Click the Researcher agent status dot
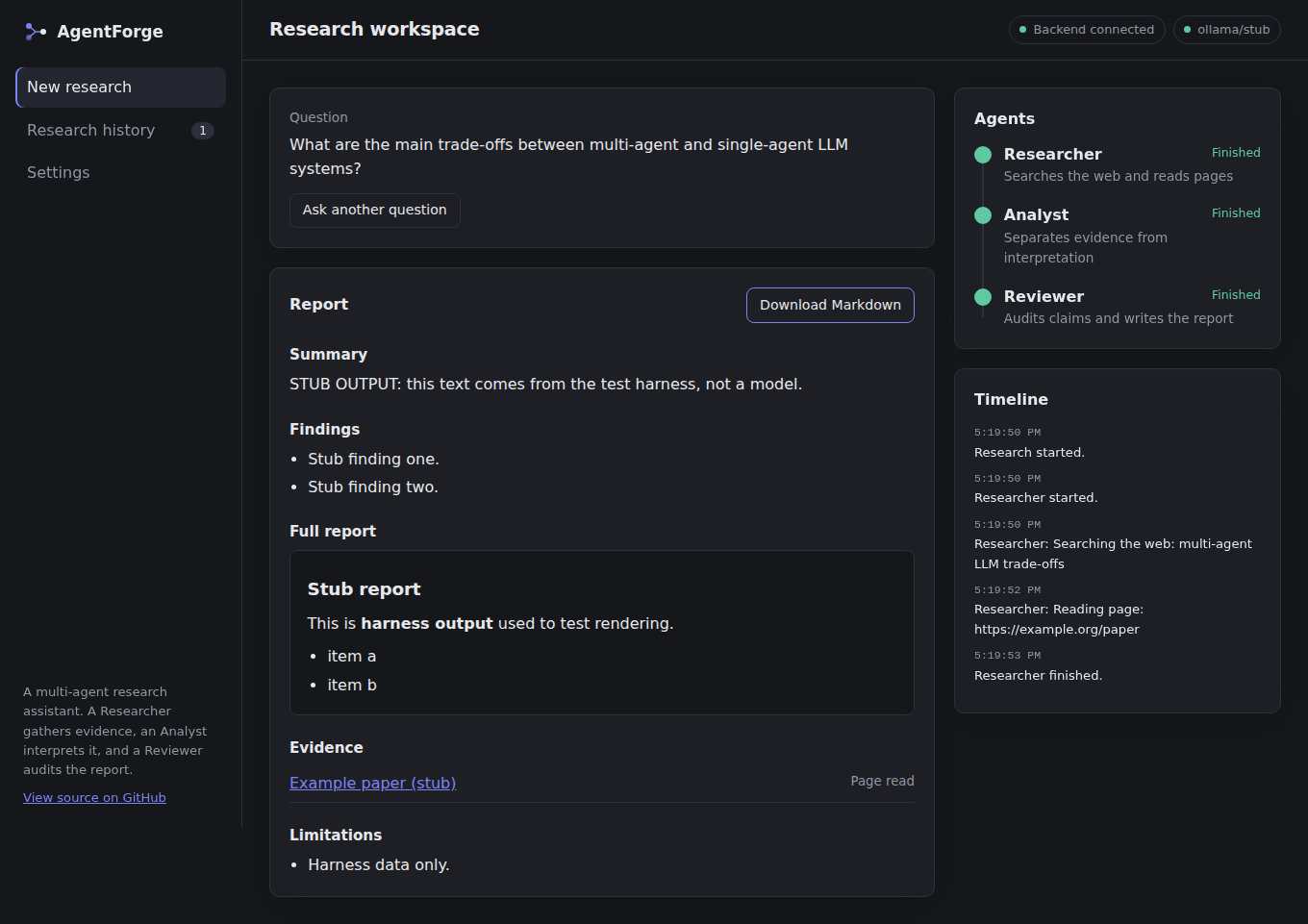 [x=983, y=155]
